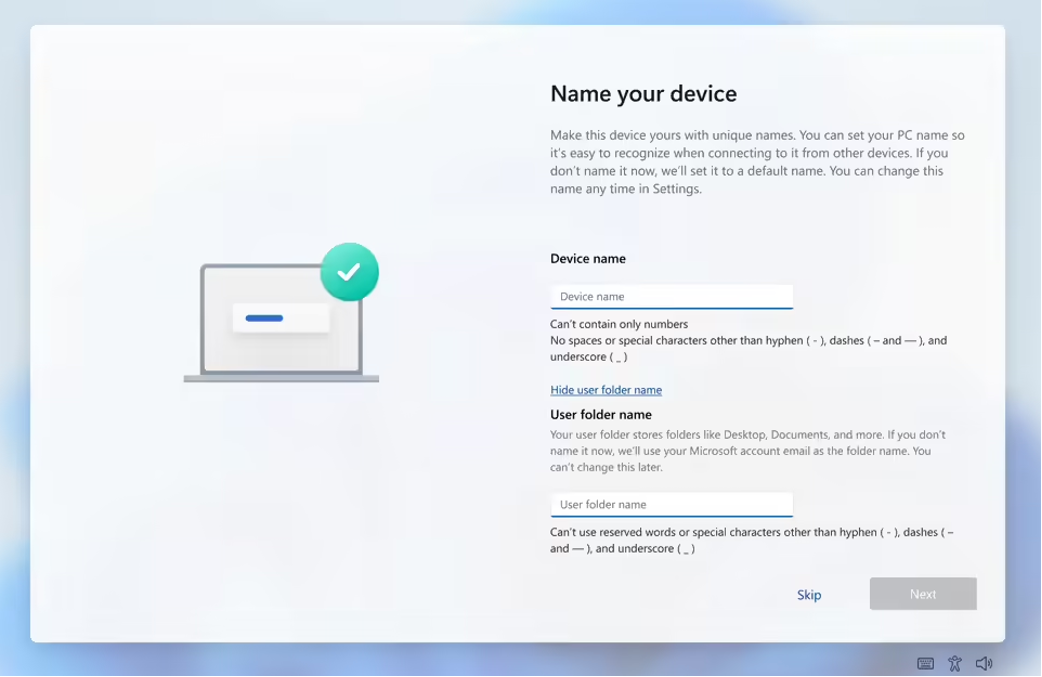Click the bold Device name label
The image size is (1042, 677).
587,258
